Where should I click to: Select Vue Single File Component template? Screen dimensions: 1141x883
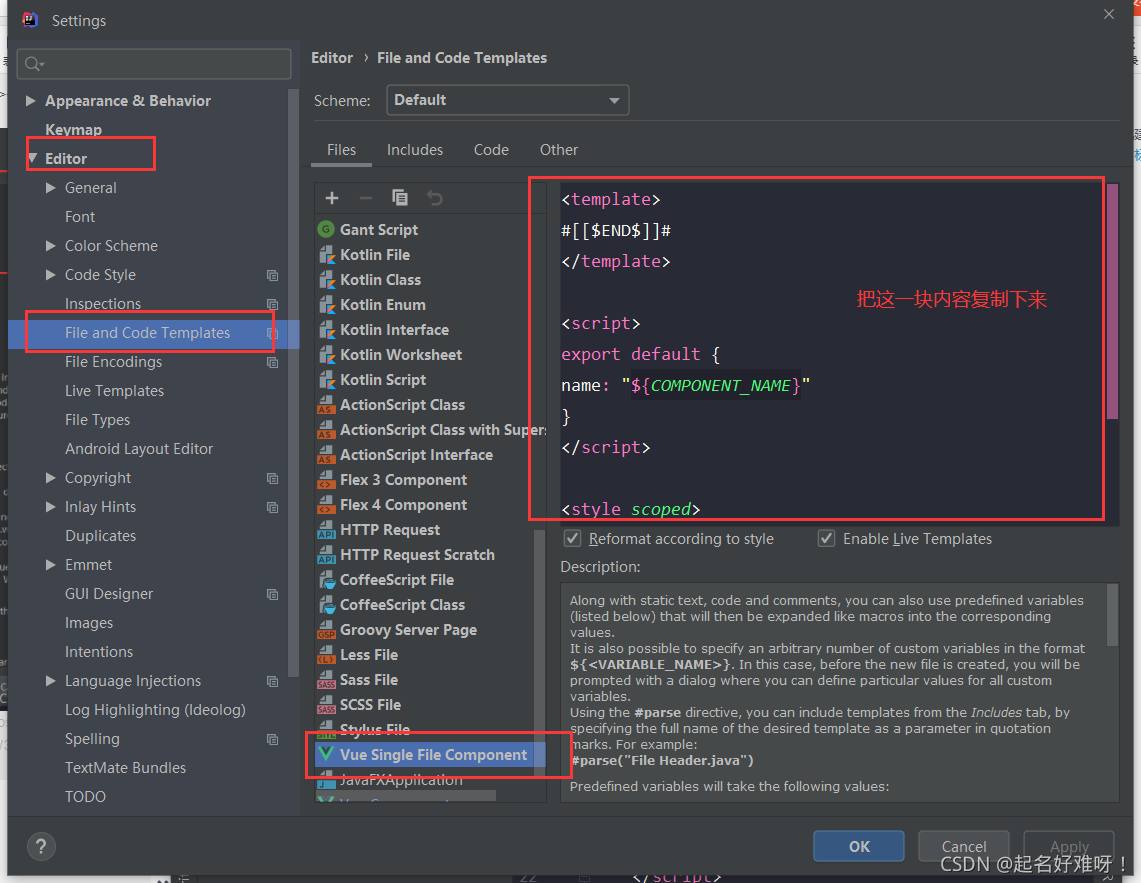coord(431,754)
